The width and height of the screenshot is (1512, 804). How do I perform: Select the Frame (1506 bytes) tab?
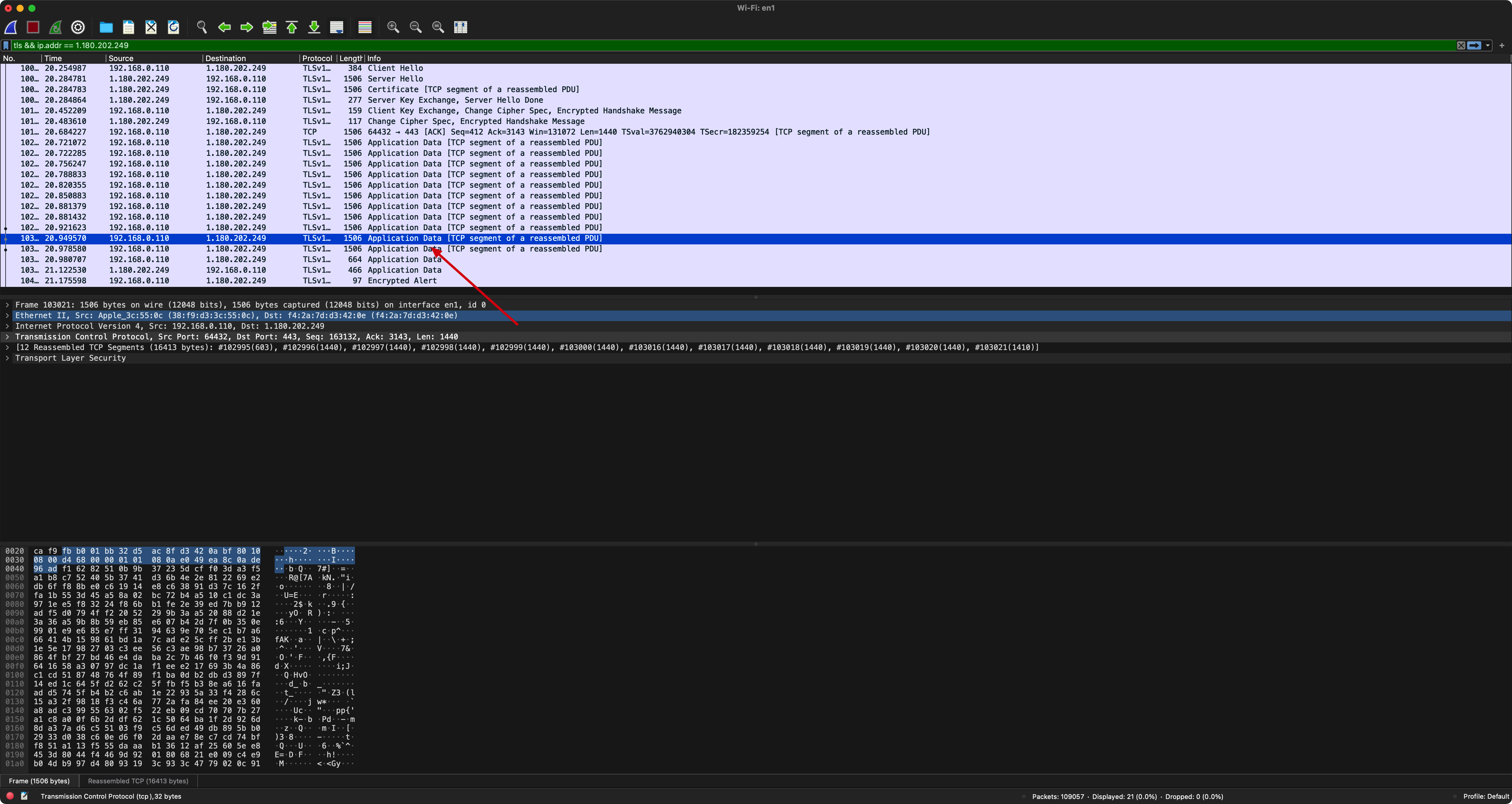click(x=39, y=781)
